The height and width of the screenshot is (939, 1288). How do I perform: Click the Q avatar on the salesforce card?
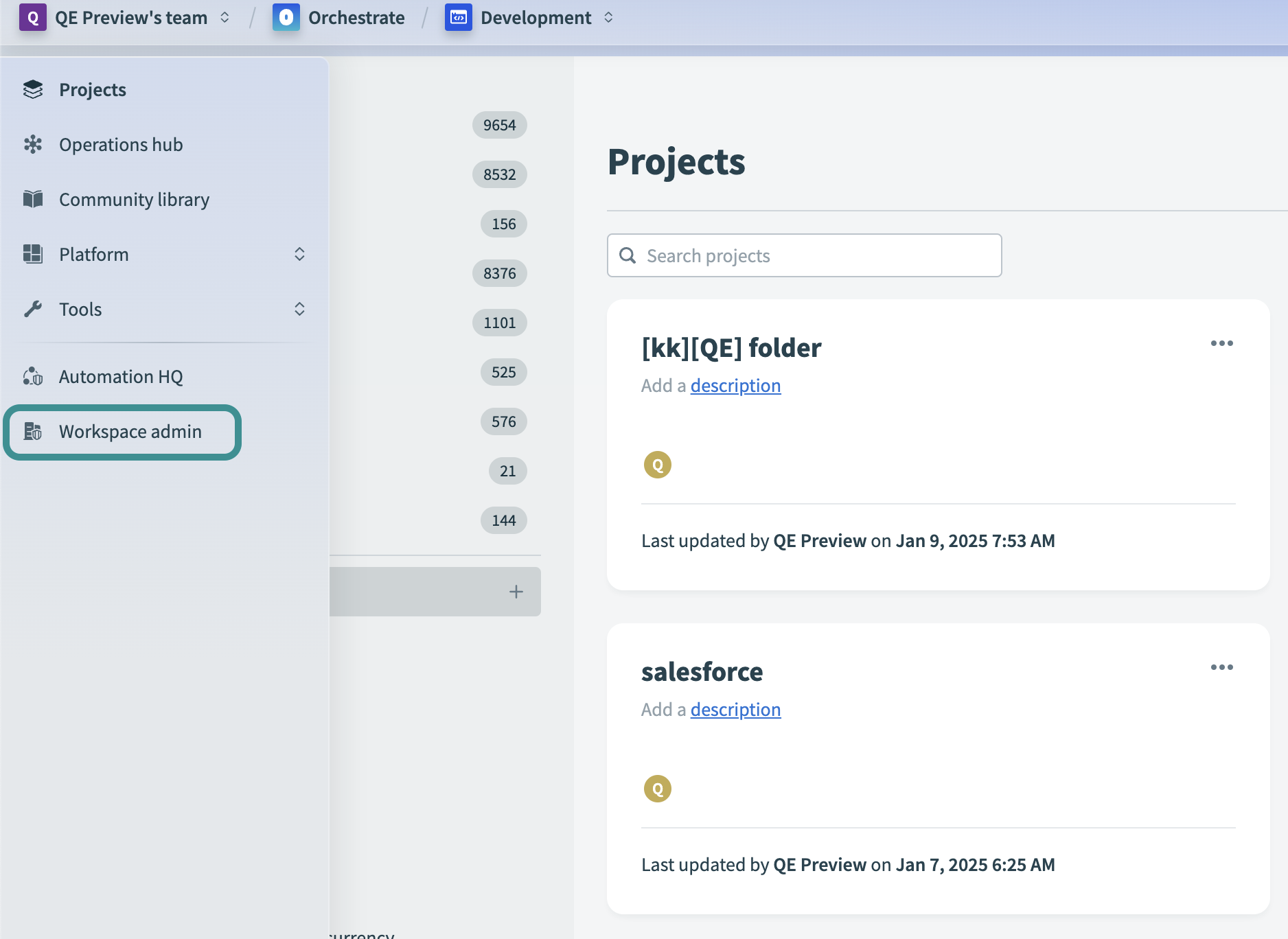(x=657, y=788)
